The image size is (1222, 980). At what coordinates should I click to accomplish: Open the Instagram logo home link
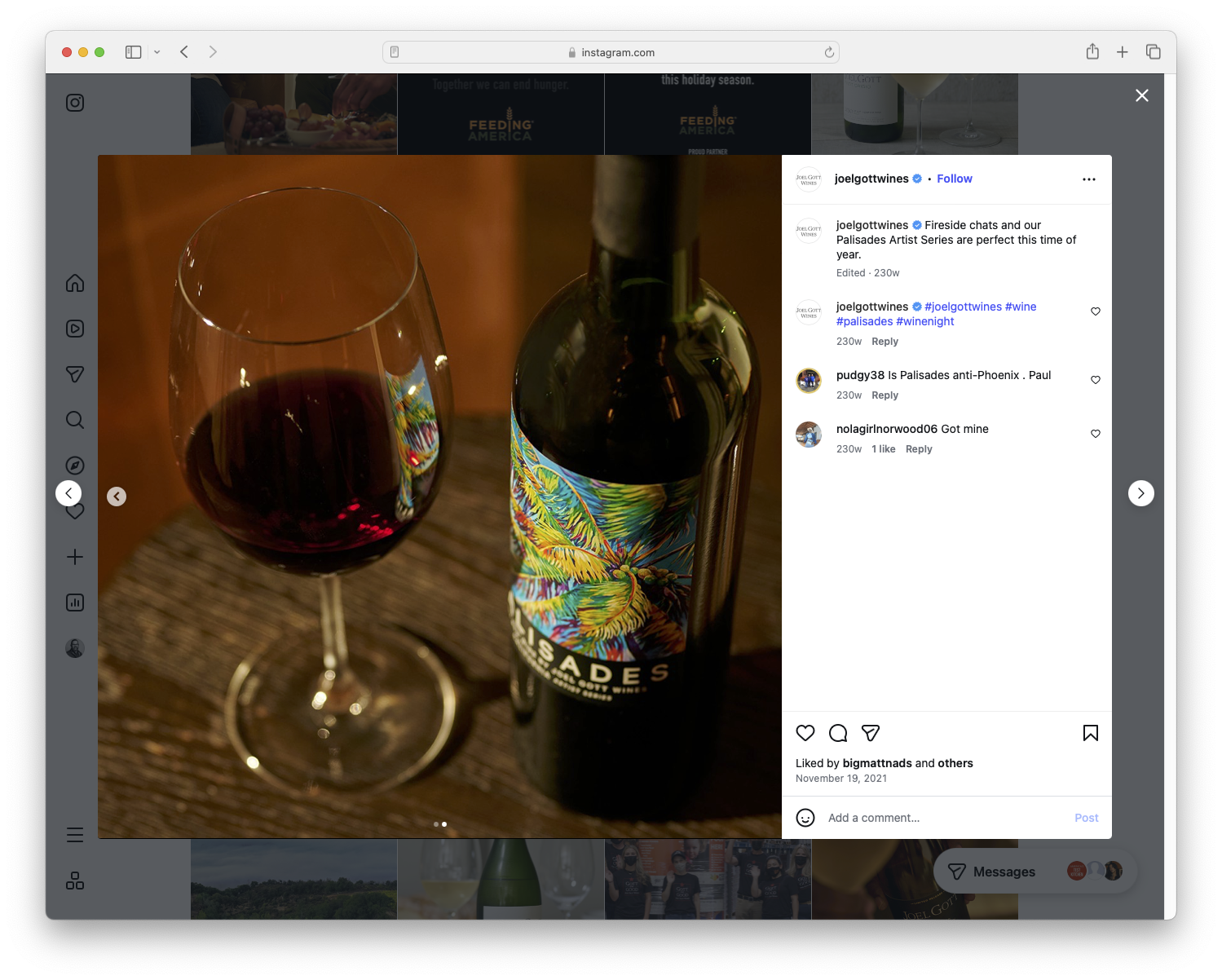point(75,103)
